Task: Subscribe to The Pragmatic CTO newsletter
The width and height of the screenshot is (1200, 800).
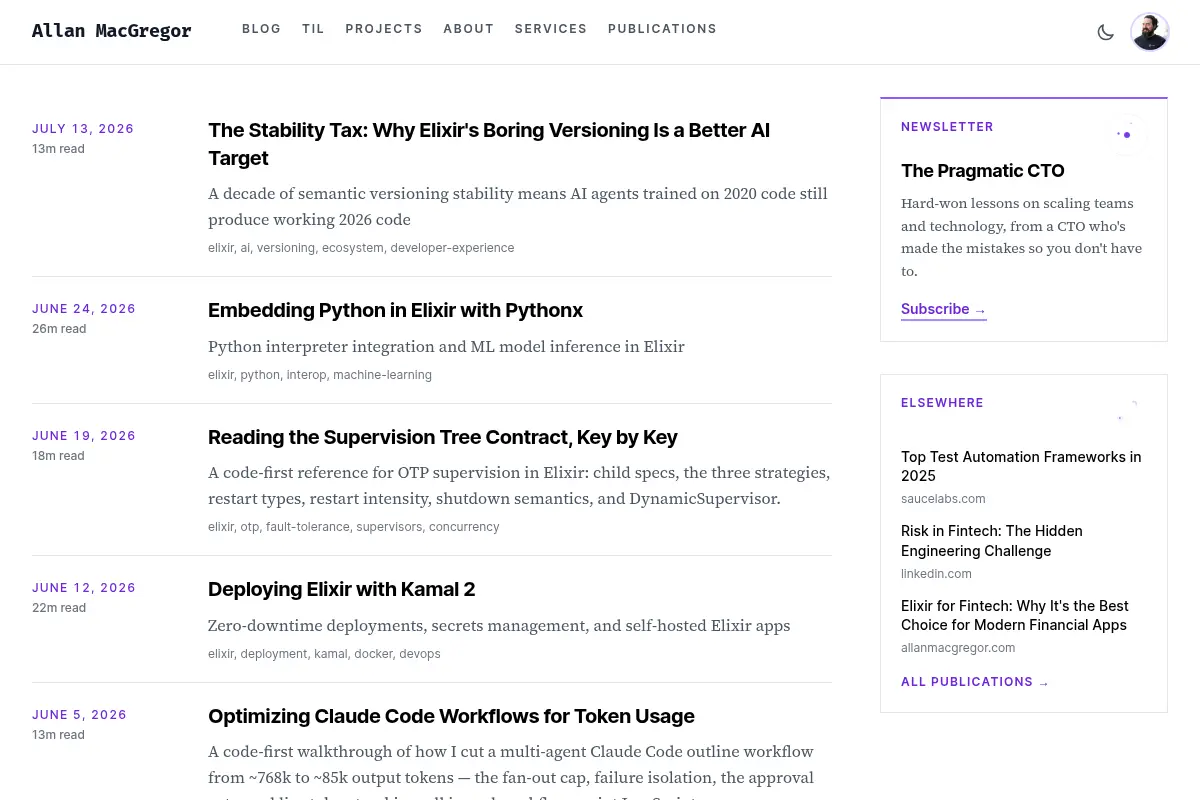Action: 944,310
